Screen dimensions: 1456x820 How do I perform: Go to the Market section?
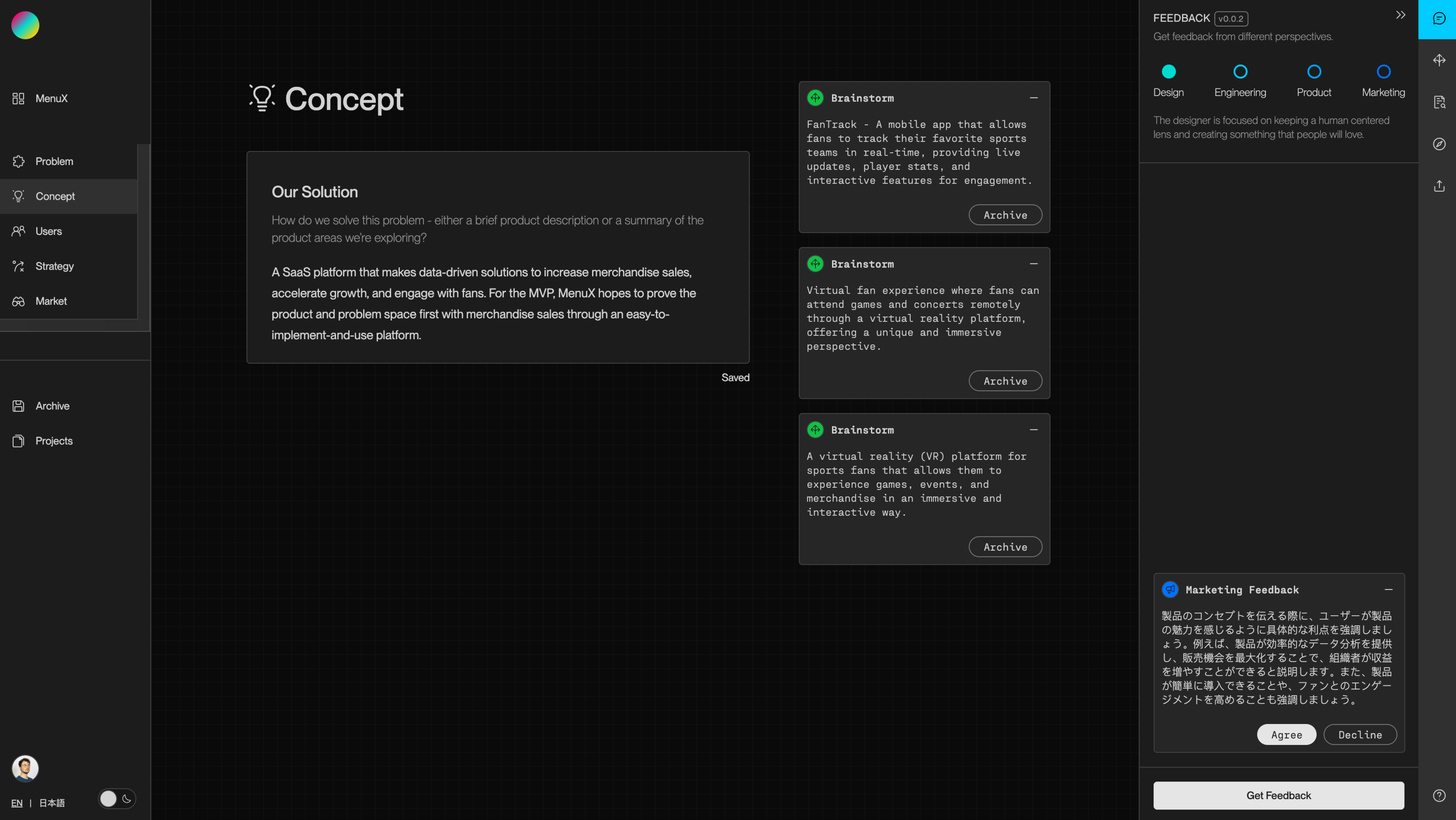tap(68, 301)
